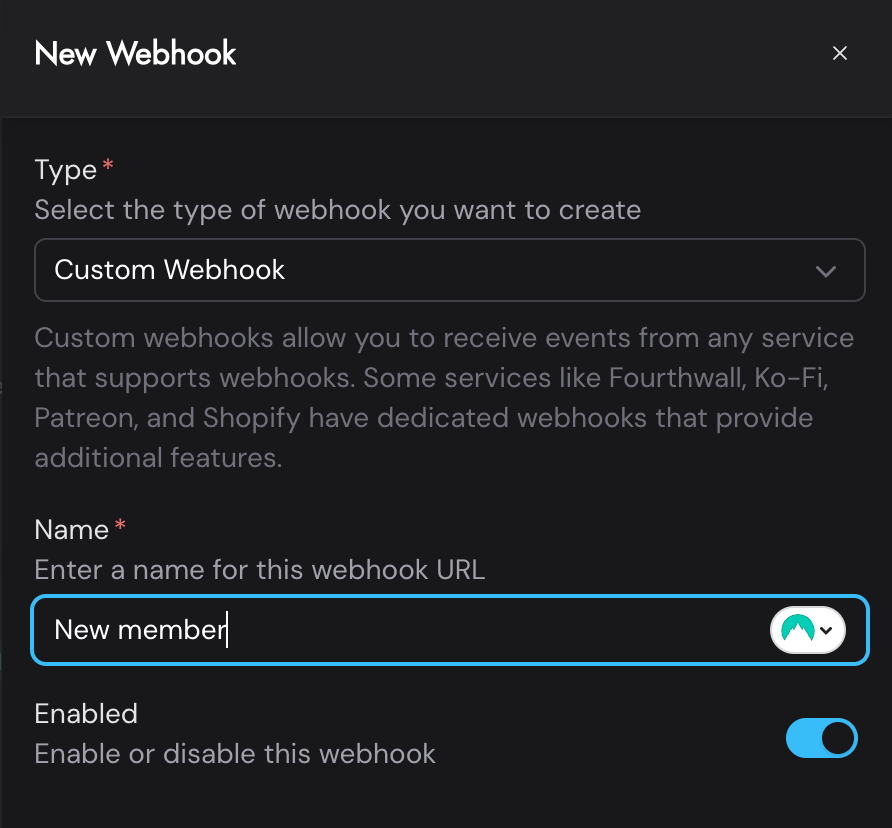The image size is (892, 828).
Task: Select the Type section heading
Action: [x=63, y=169]
